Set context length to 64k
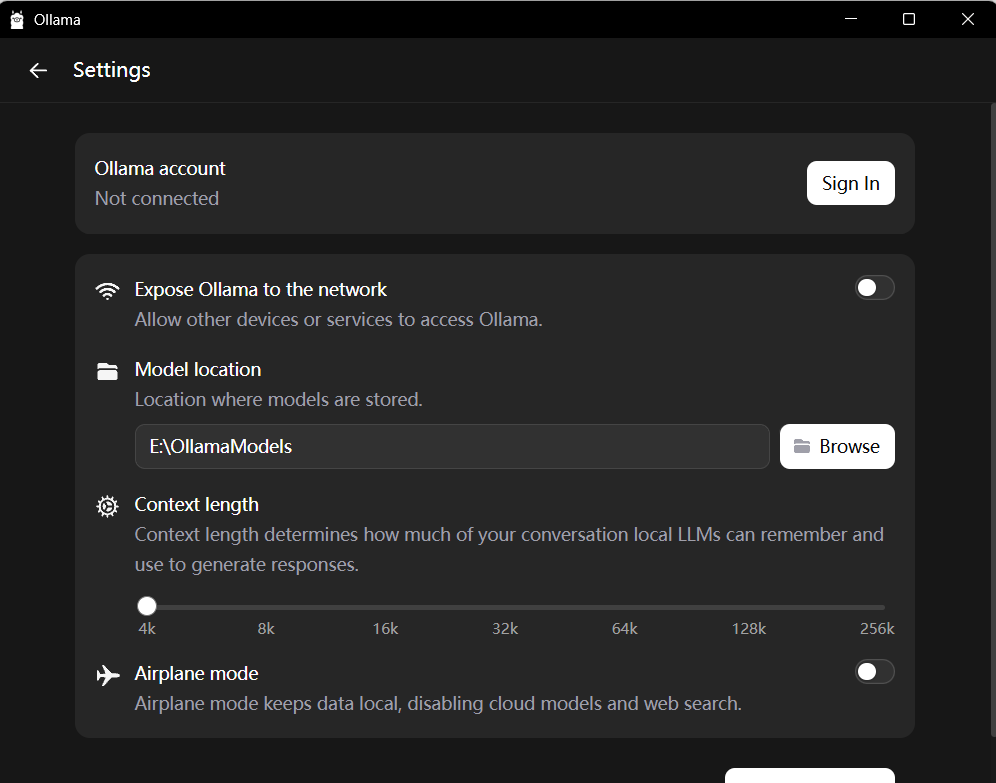 tap(624, 629)
